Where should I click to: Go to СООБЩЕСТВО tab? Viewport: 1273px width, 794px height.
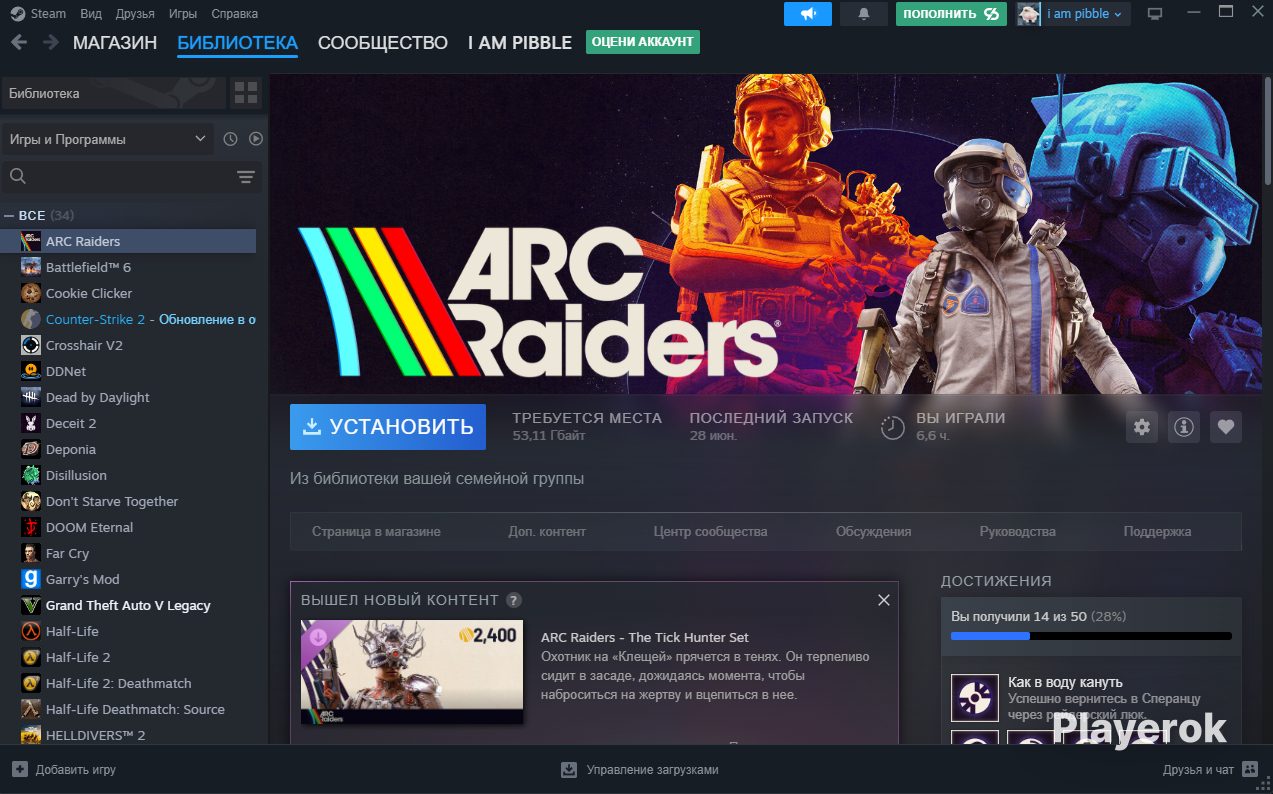point(383,43)
